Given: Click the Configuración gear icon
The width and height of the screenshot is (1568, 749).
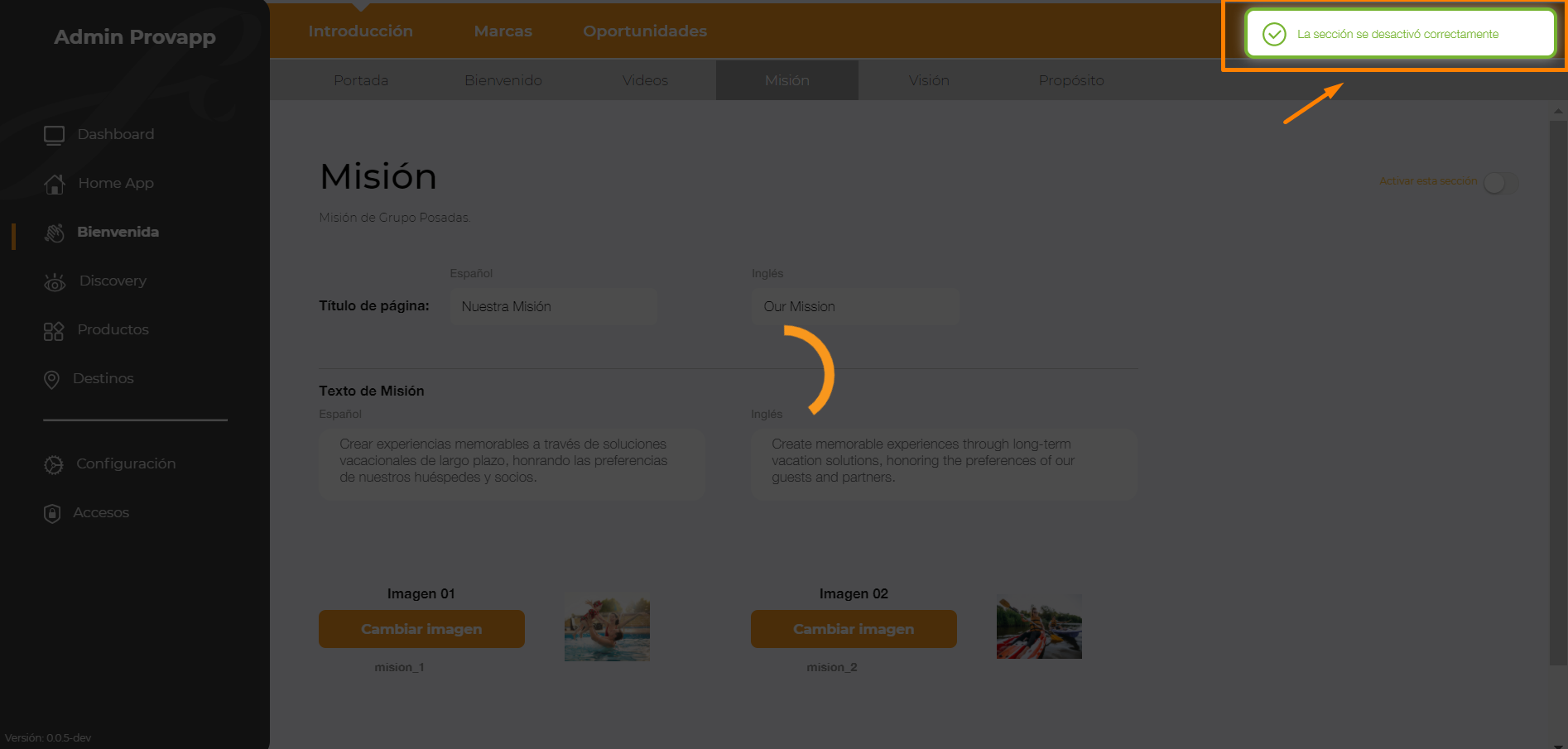Looking at the screenshot, I should [54, 464].
